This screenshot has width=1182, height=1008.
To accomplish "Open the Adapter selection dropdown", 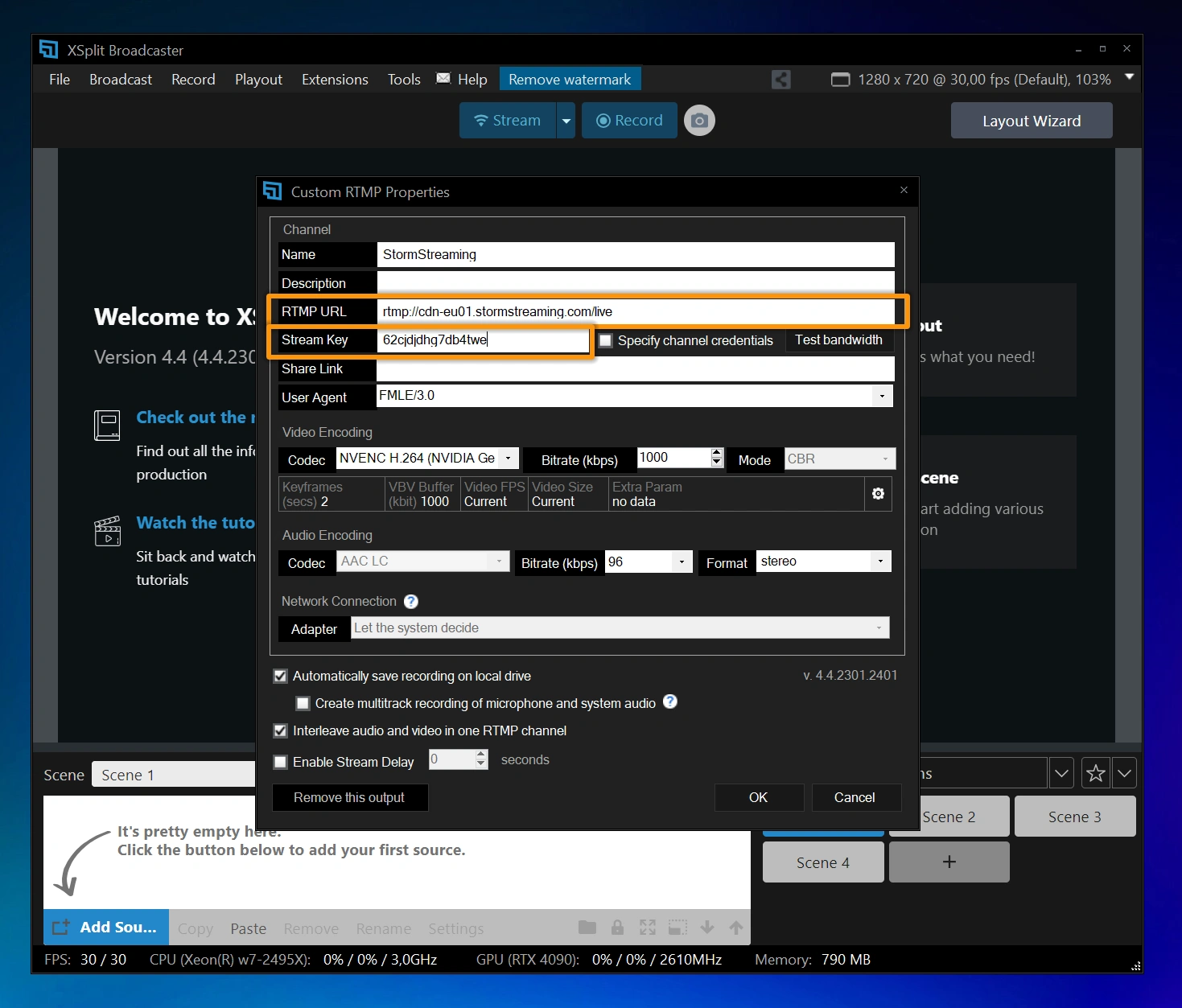I will pyautogui.click(x=879, y=627).
